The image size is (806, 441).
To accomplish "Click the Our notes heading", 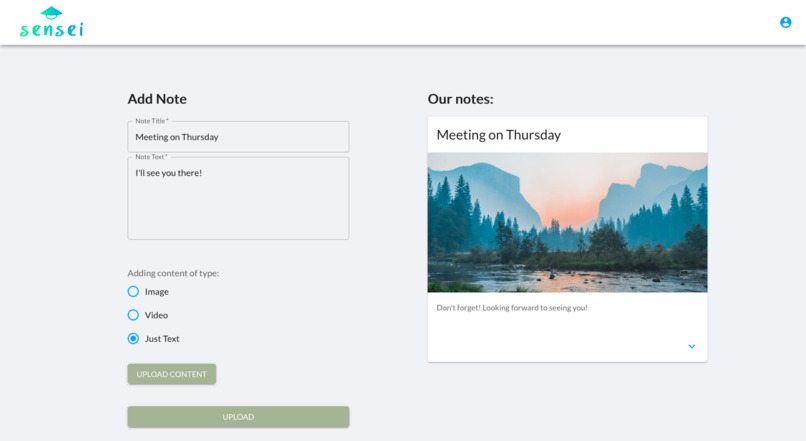I will [x=461, y=99].
